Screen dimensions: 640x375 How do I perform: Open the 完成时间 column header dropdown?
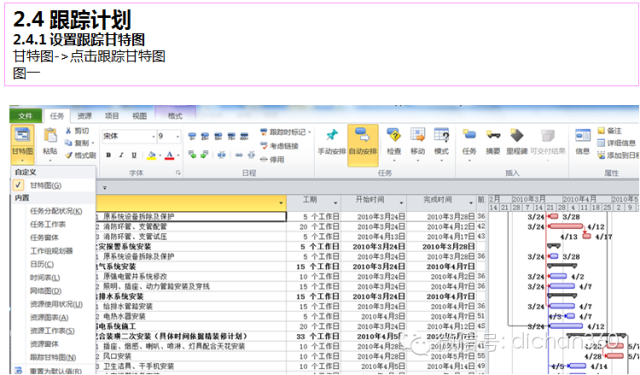click(x=471, y=203)
